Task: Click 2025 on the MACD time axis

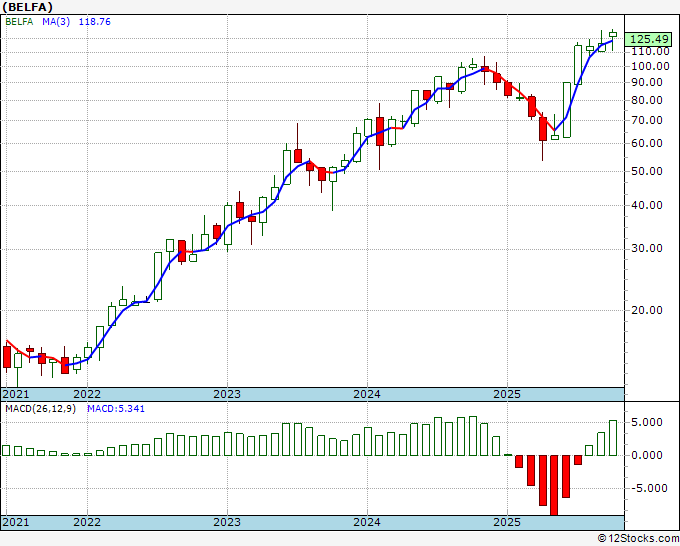Action: pos(507,522)
